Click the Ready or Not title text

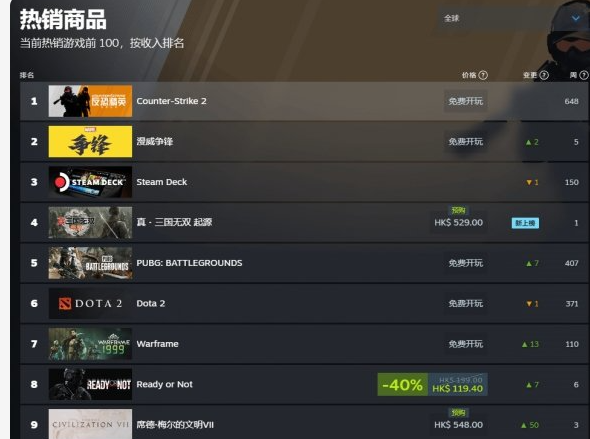tap(164, 384)
